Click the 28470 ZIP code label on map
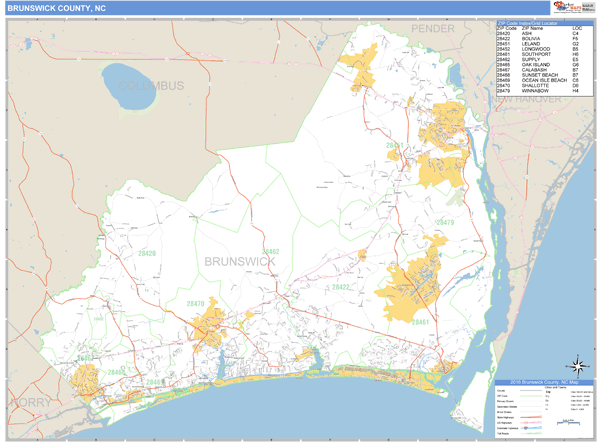 [x=195, y=303]
